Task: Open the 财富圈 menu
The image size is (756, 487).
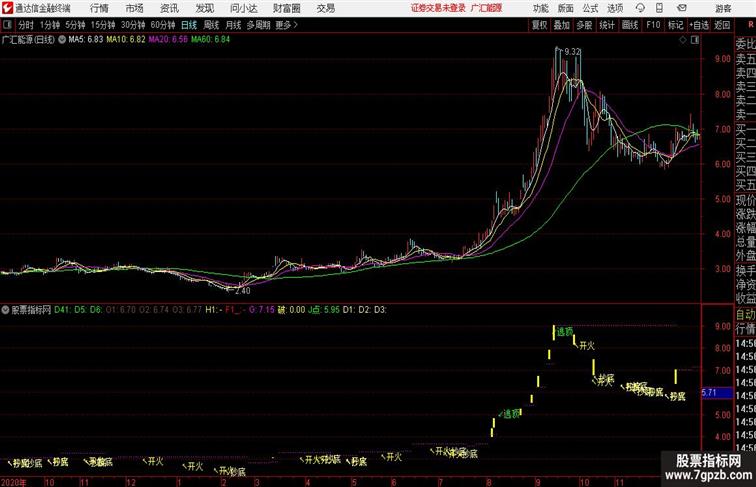Action: coord(287,8)
